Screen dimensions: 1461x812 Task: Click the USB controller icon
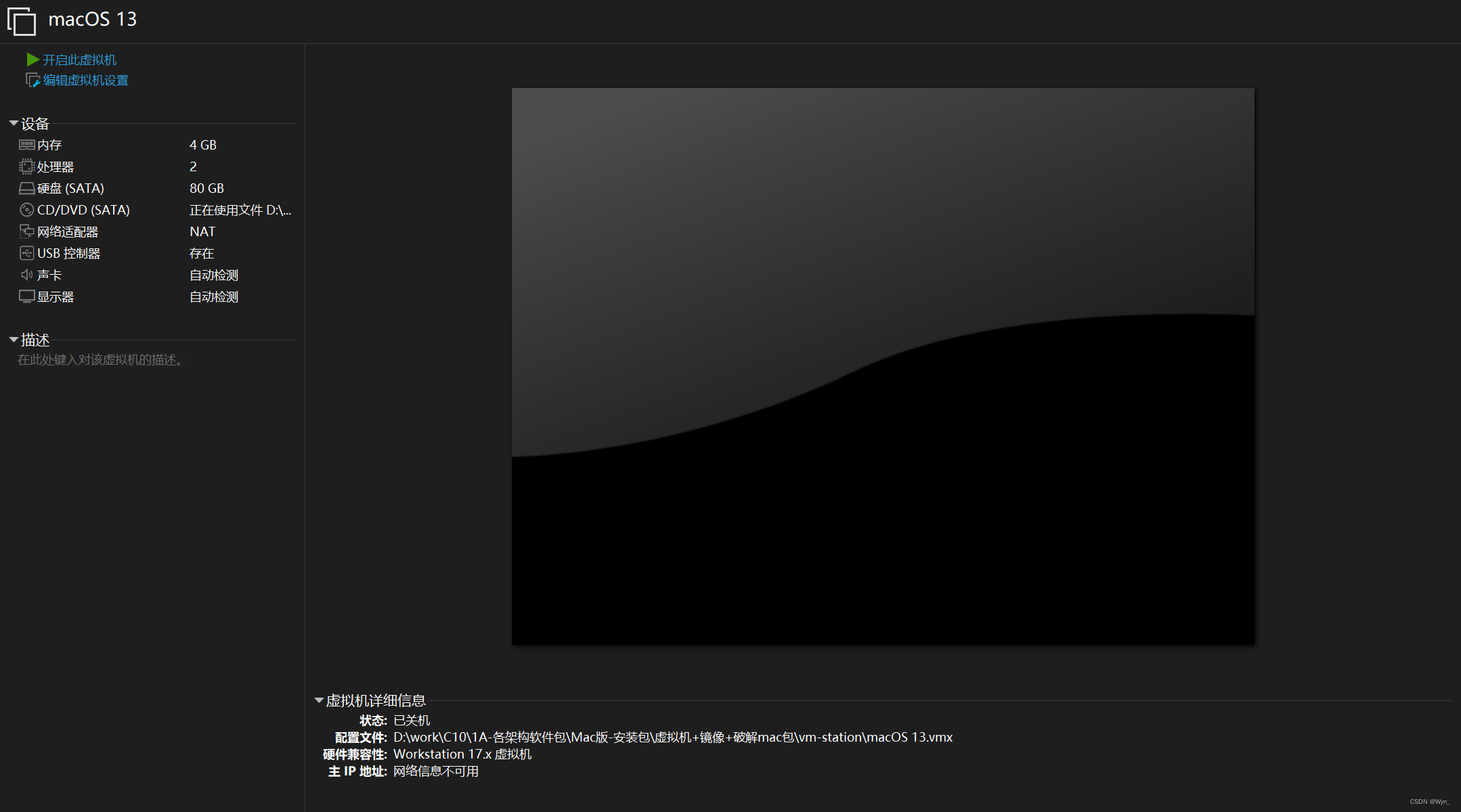[x=26, y=253]
